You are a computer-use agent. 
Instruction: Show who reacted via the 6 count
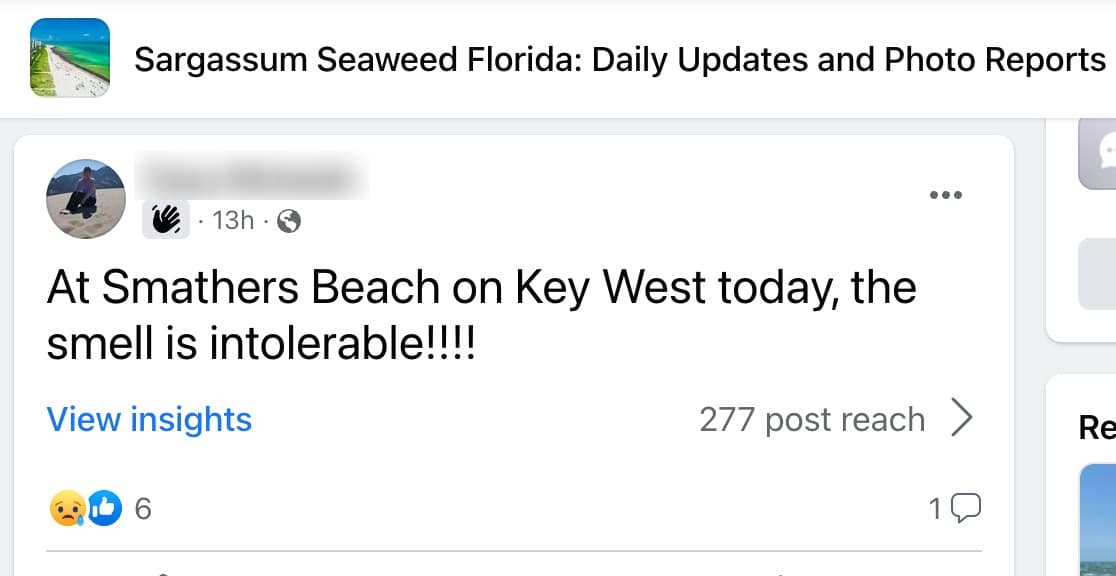tap(142, 509)
